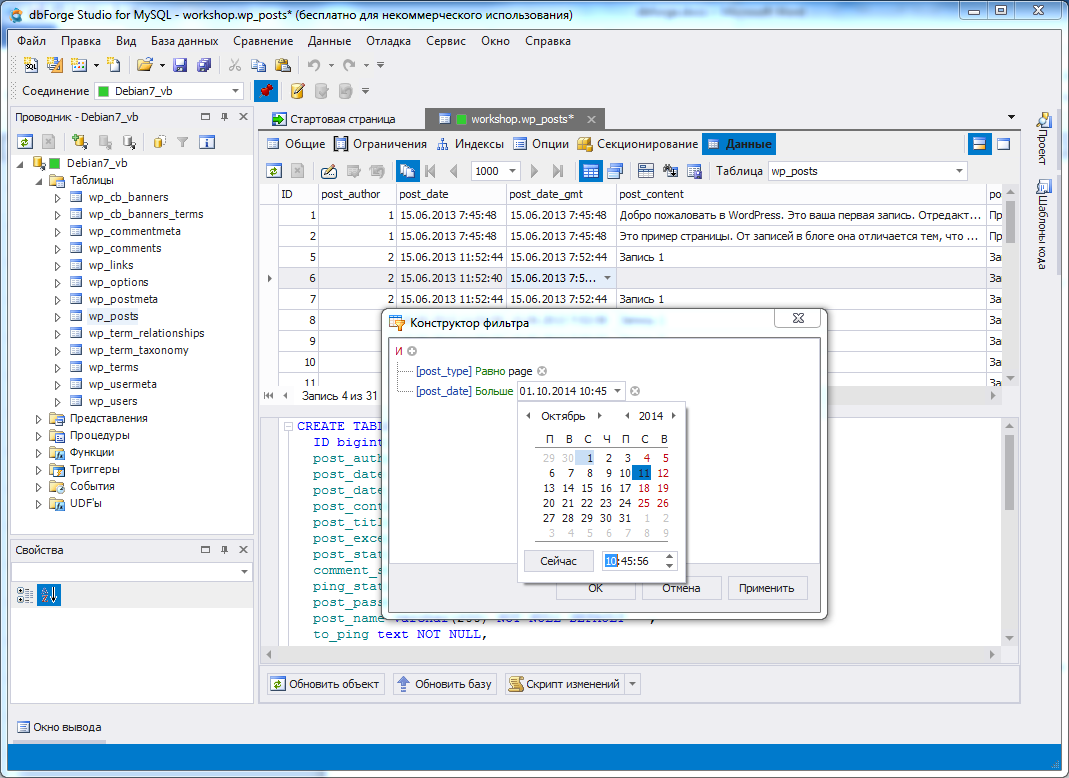Open the page size 1000 dropdown
This screenshot has height=778, width=1069.
coord(512,171)
